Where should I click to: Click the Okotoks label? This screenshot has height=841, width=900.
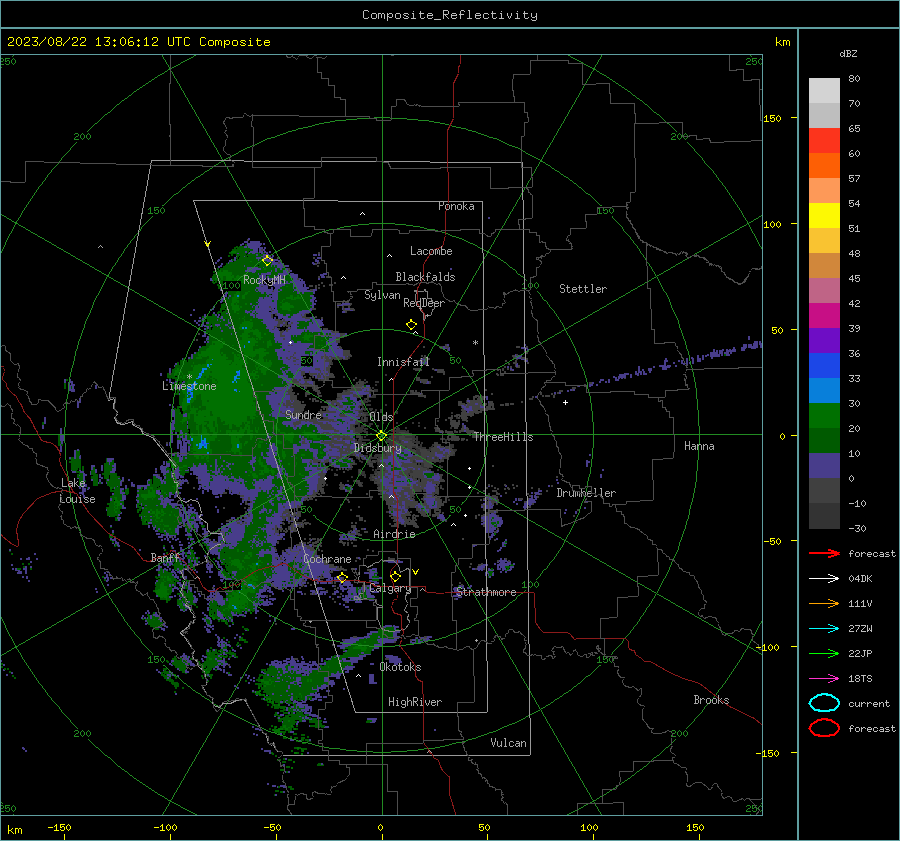pos(400,667)
